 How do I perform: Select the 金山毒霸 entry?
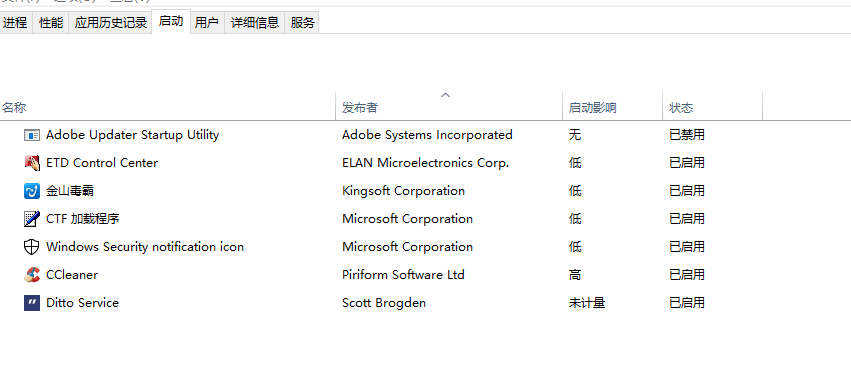(x=71, y=191)
